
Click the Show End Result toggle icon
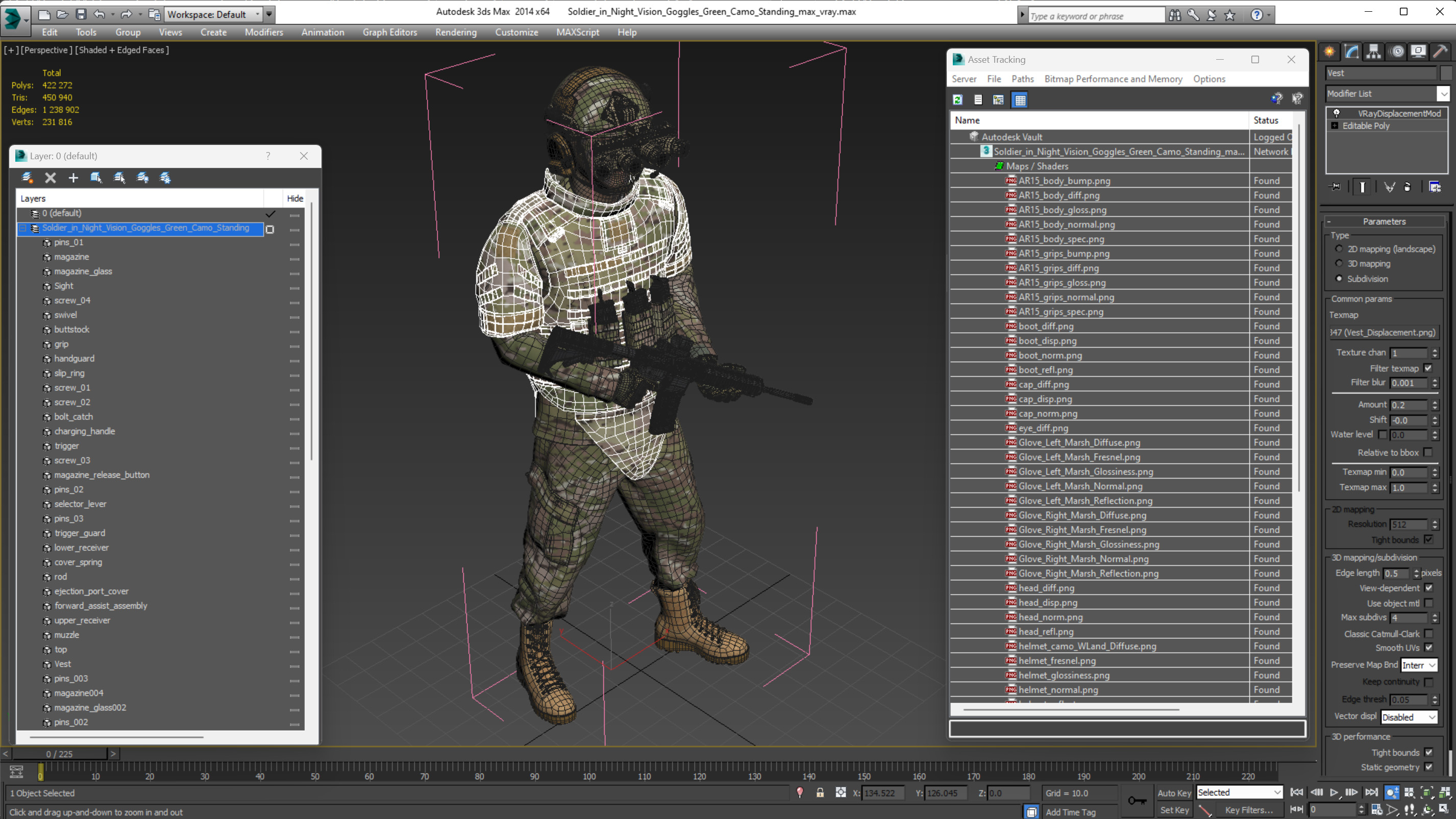(1362, 187)
